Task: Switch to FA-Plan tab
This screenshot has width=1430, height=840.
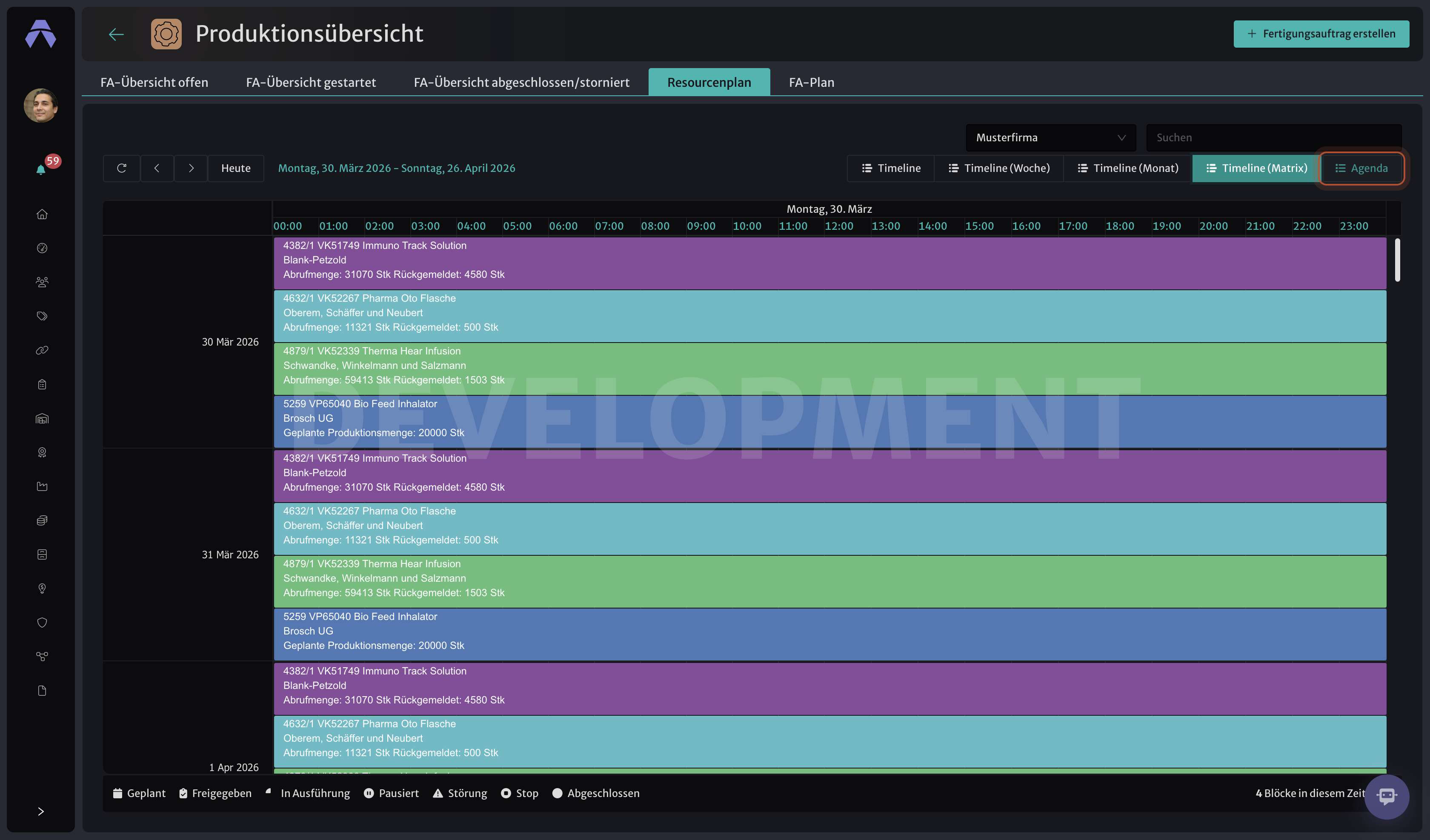Action: [812, 82]
